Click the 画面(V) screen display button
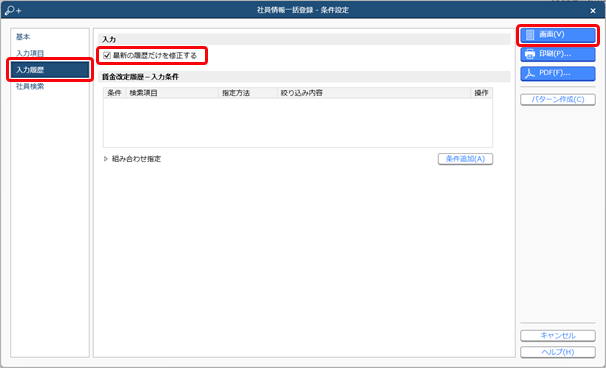606x368 pixels. coord(557,35)
